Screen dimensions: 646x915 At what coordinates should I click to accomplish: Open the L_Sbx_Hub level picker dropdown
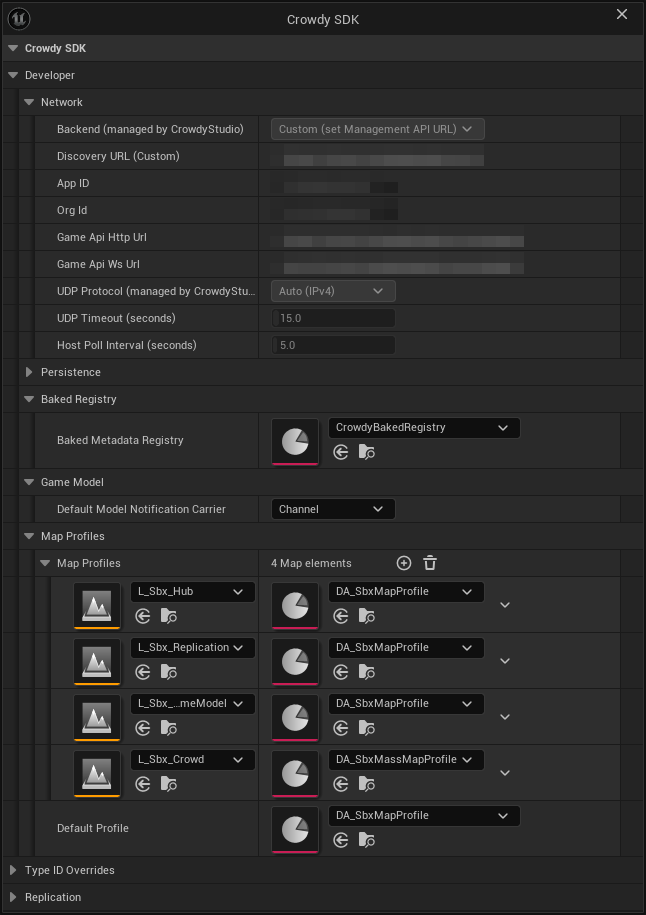point(193,592)
